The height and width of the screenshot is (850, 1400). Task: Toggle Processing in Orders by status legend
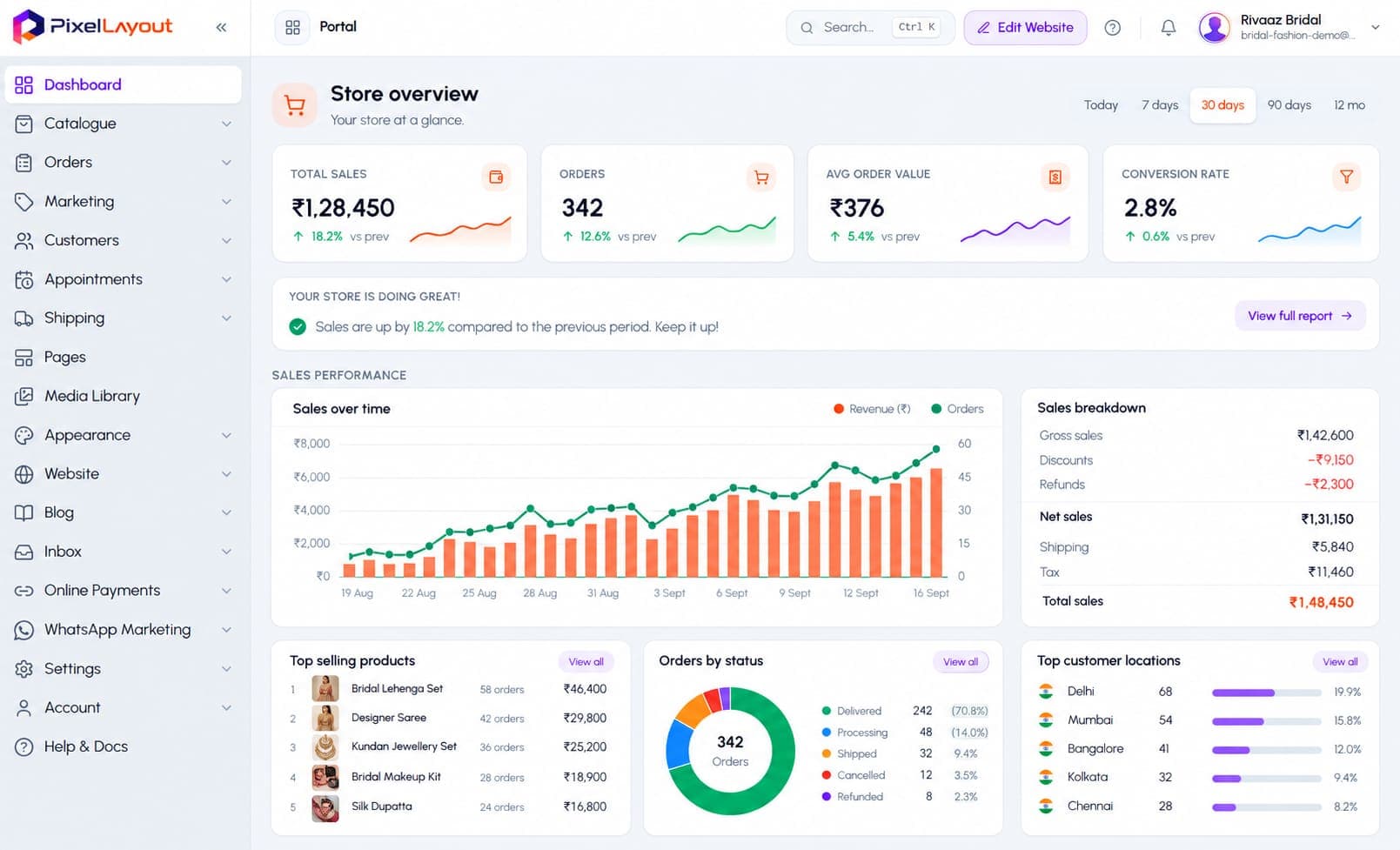[x=854, y=733]
